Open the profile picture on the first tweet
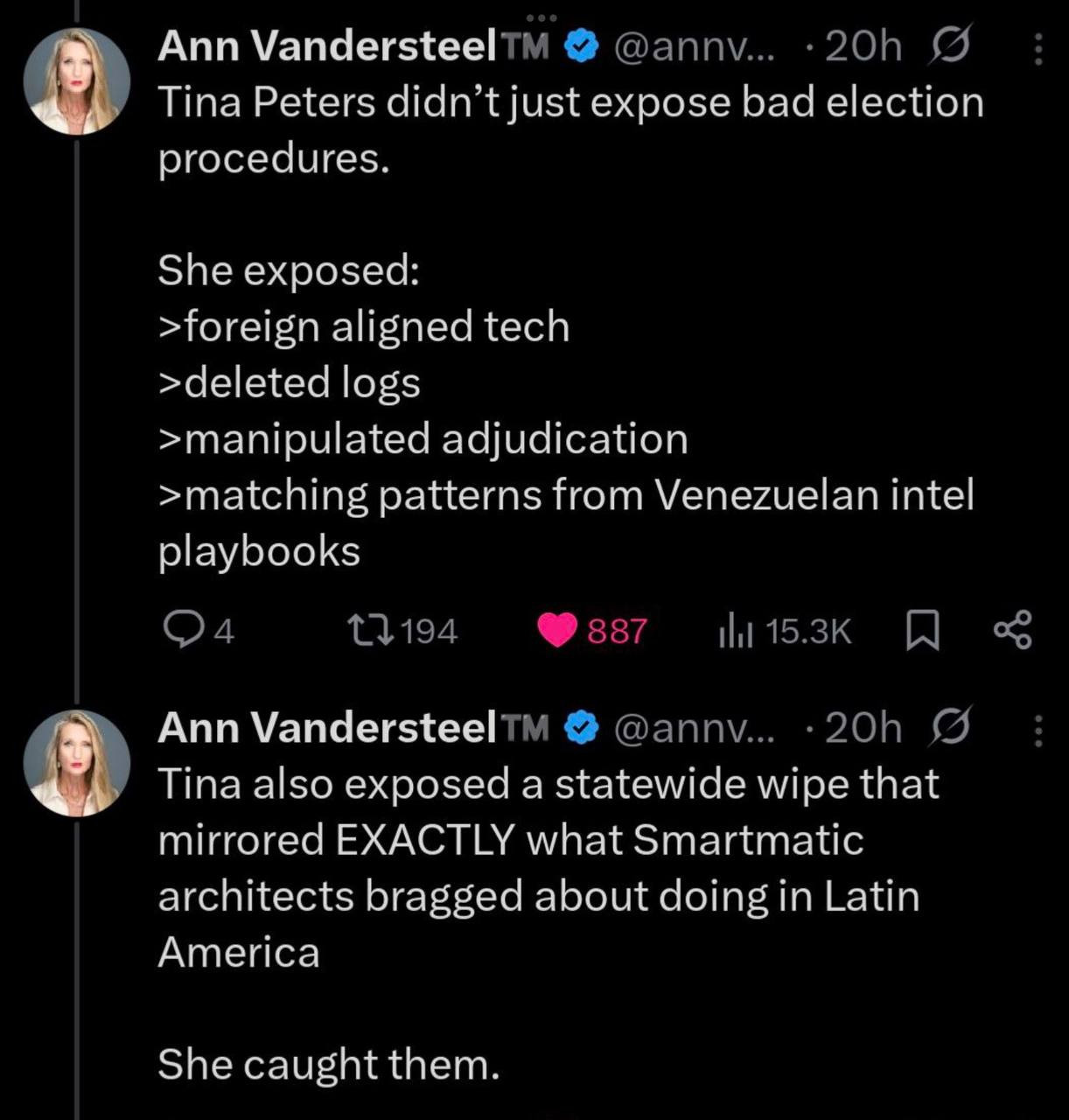Image resolution: width=1069 pixels, height=1120 pixels. click(x=76, y=80)
